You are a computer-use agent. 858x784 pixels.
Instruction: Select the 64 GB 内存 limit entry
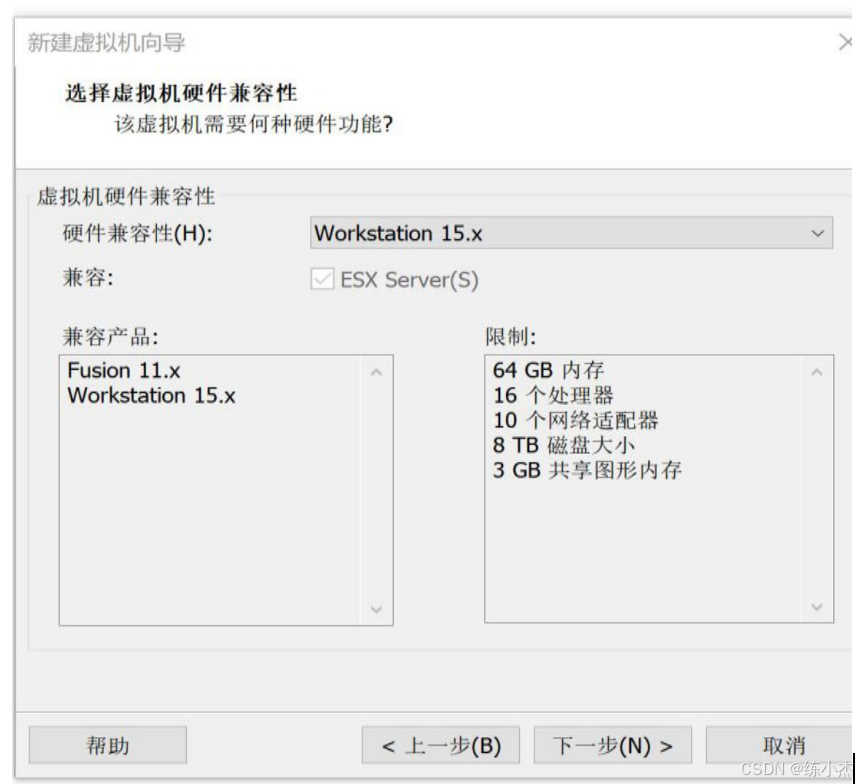[x=548, y=370]
